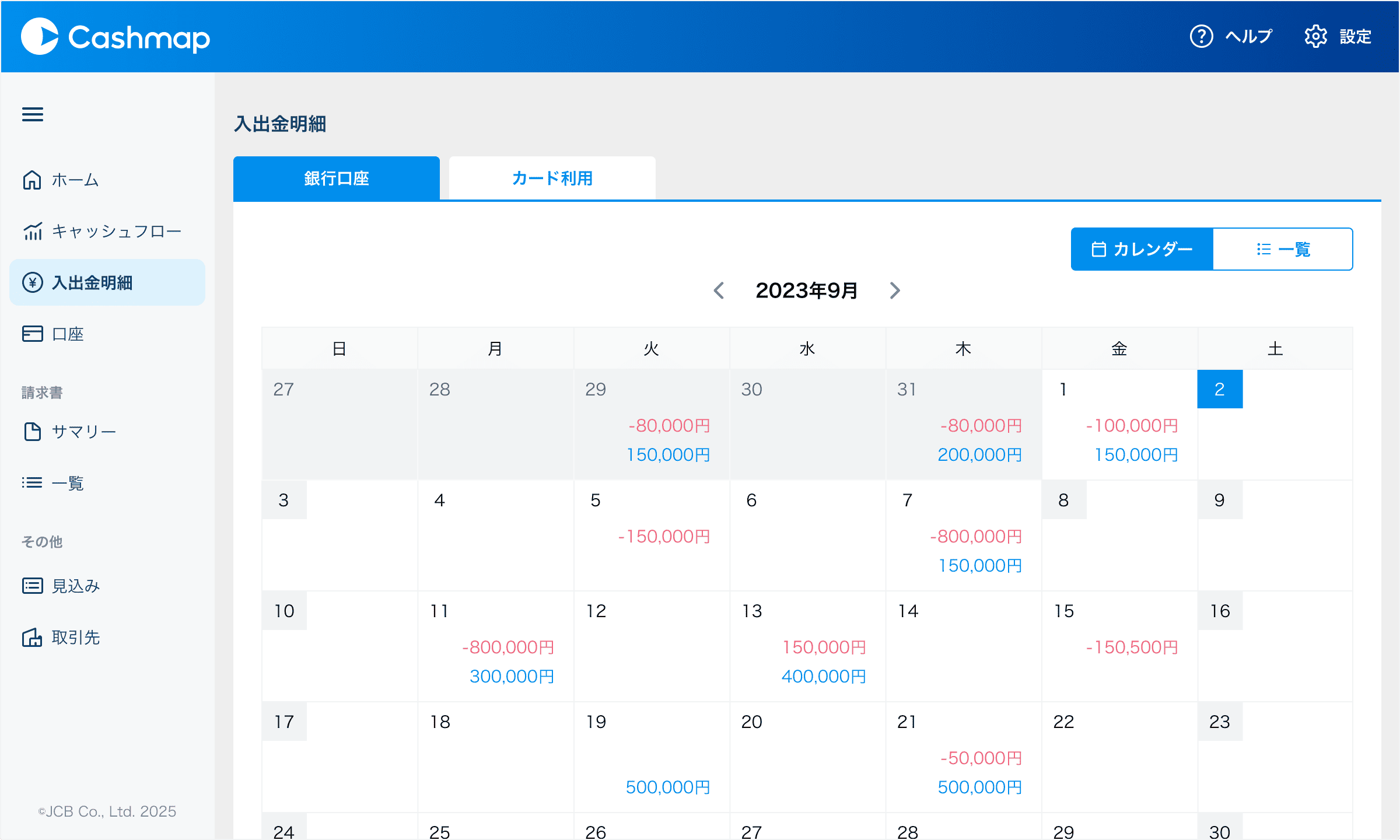The height and width of the screenshot is (840, 1400).
Task: Open the キャッシュフロー chart icon
Action: 33,232
